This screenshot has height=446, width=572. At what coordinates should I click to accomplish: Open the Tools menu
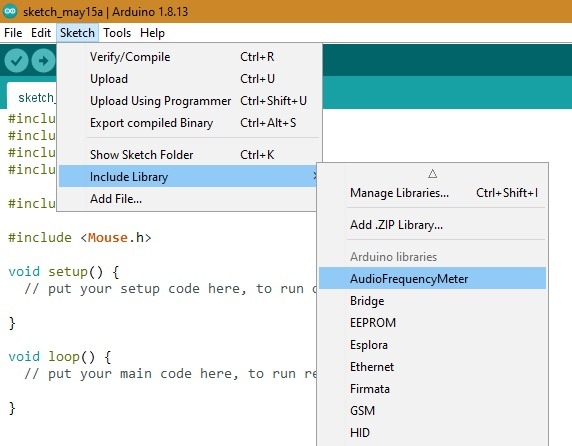[x=117, y=33]
